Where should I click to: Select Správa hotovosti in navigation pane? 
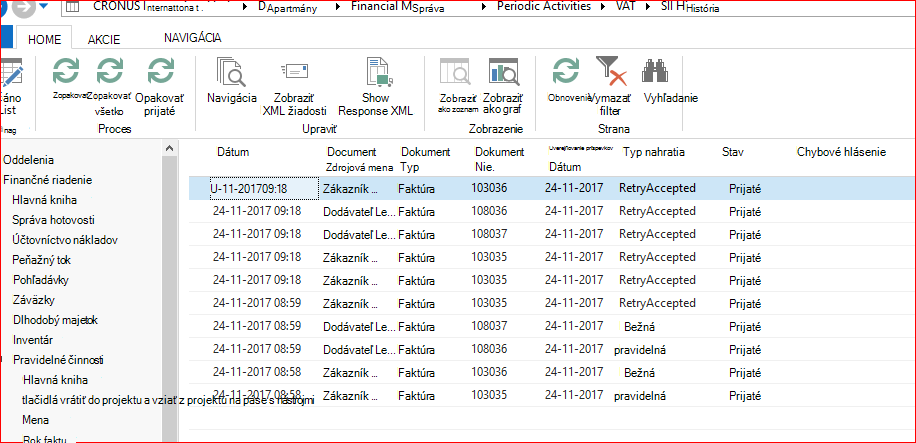pos(54,220)
